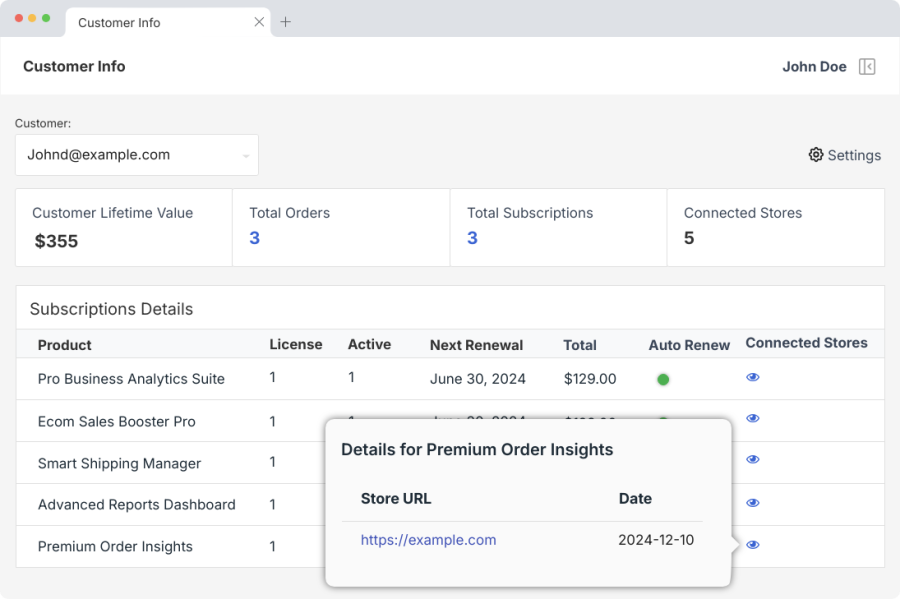Sort by Next Renewal column header
900x599 pixels.
(476, 345)
